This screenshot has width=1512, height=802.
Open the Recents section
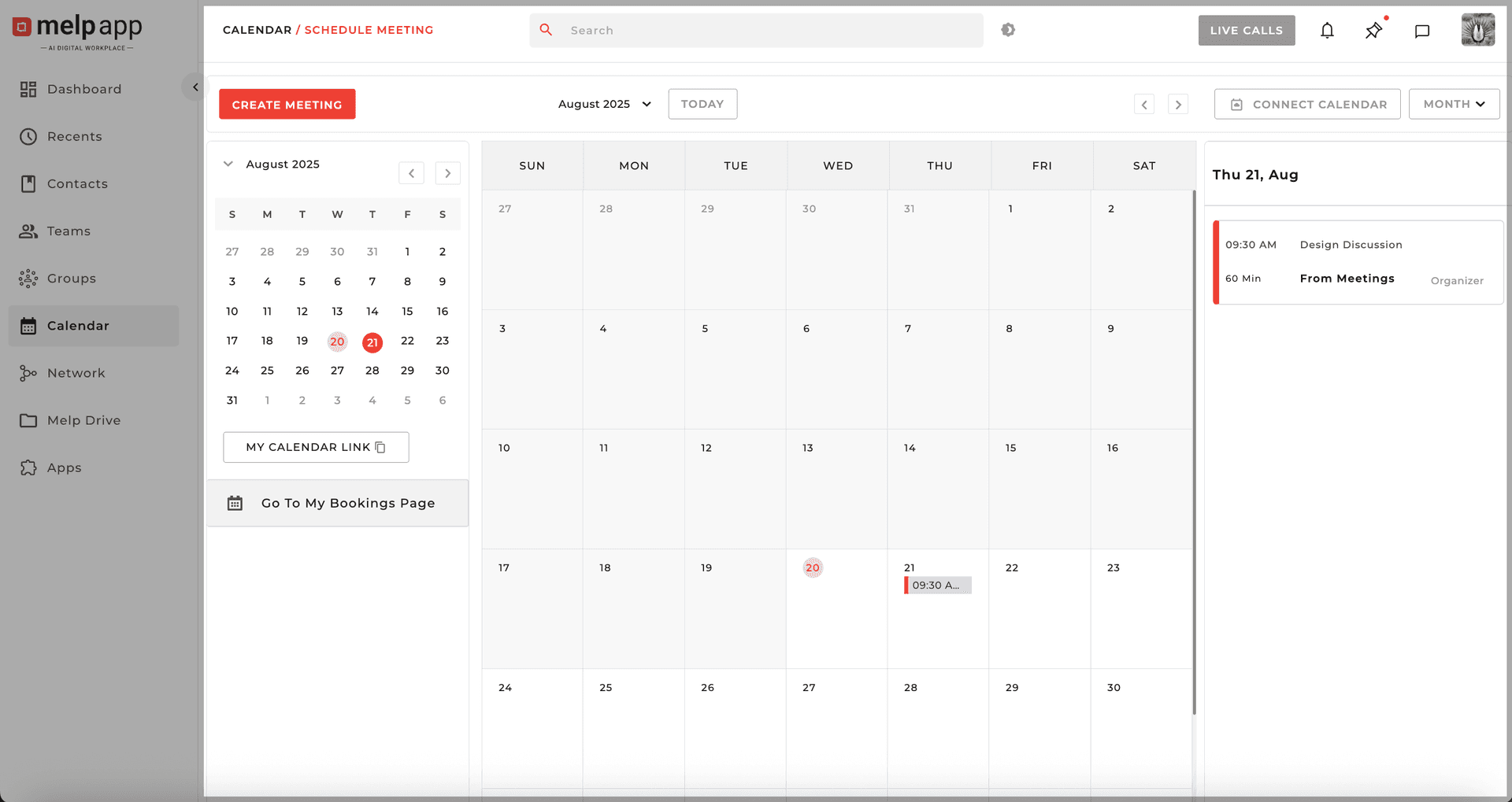(75, 136)
